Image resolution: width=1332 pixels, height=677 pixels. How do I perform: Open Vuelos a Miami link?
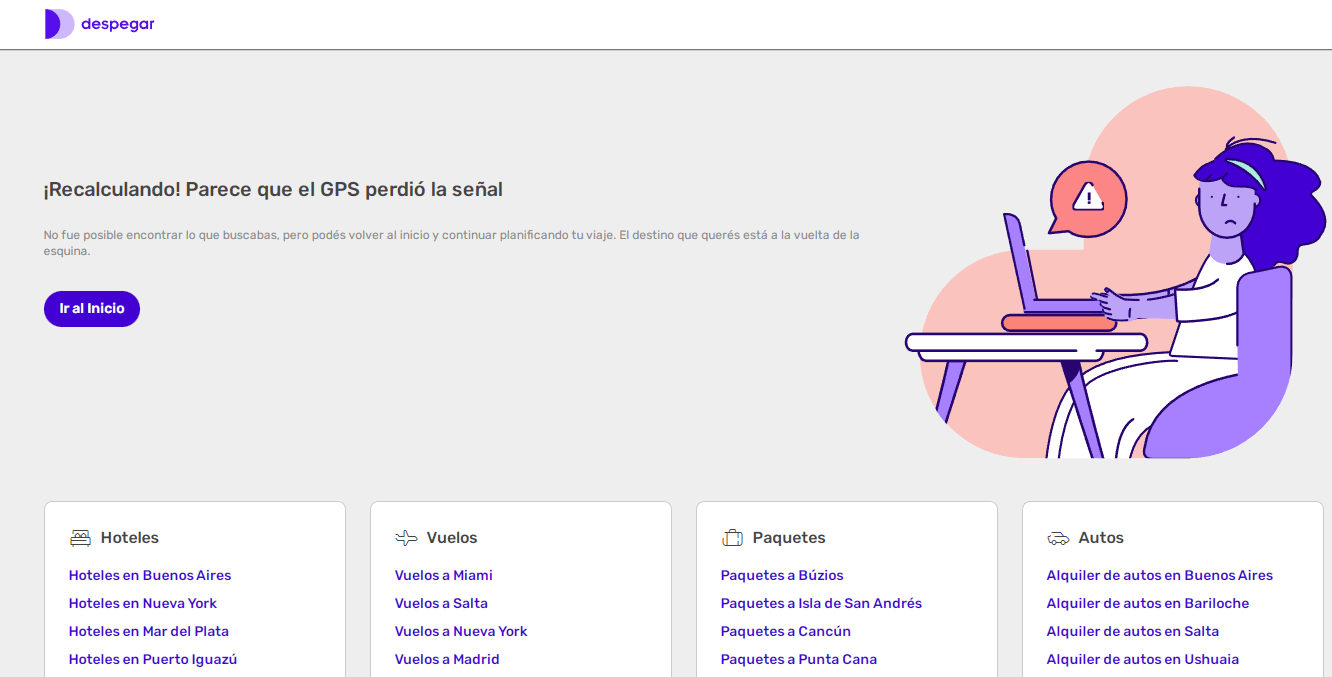click(443, 575)
